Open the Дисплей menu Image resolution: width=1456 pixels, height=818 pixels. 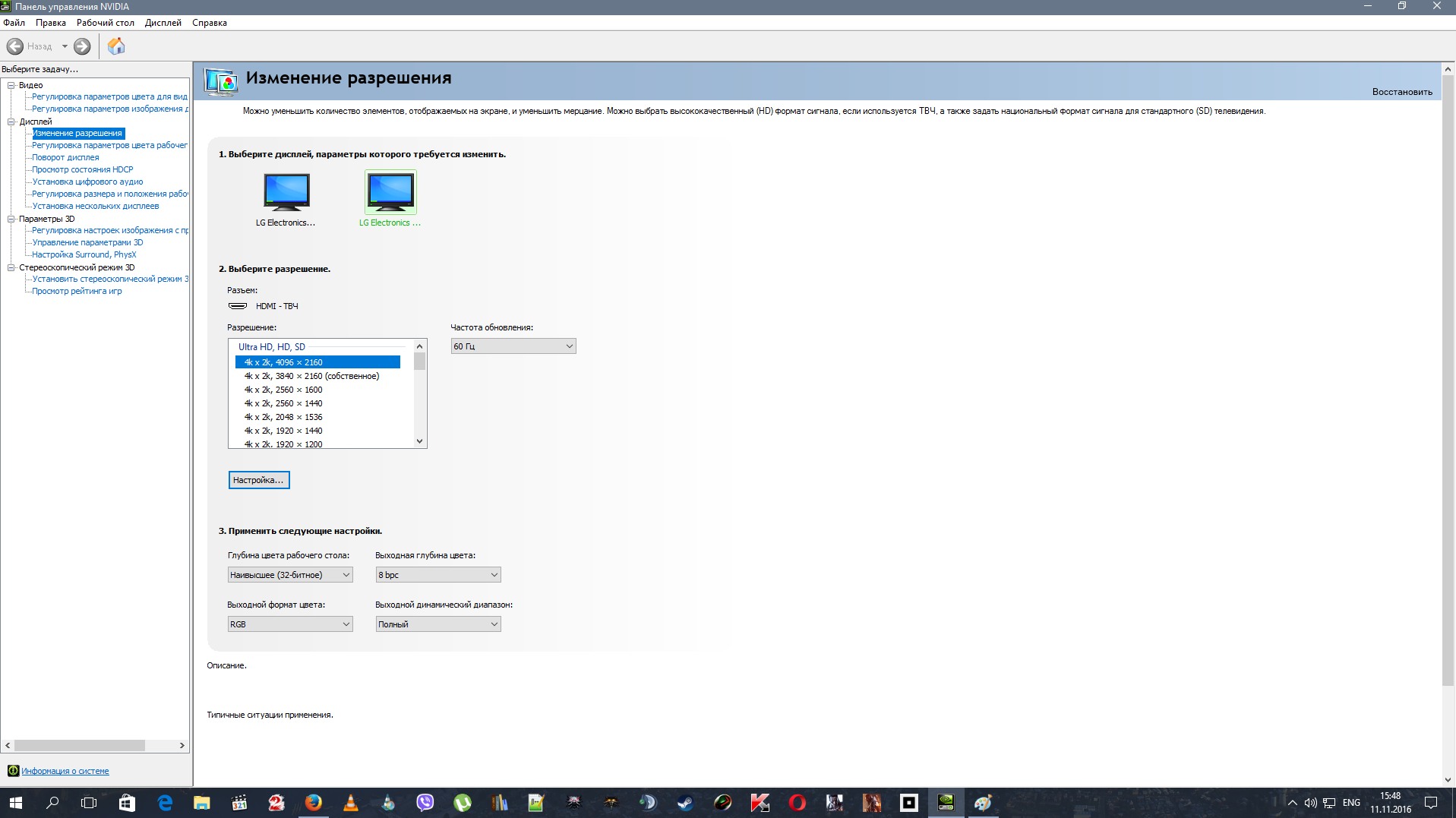click(163, 23)
